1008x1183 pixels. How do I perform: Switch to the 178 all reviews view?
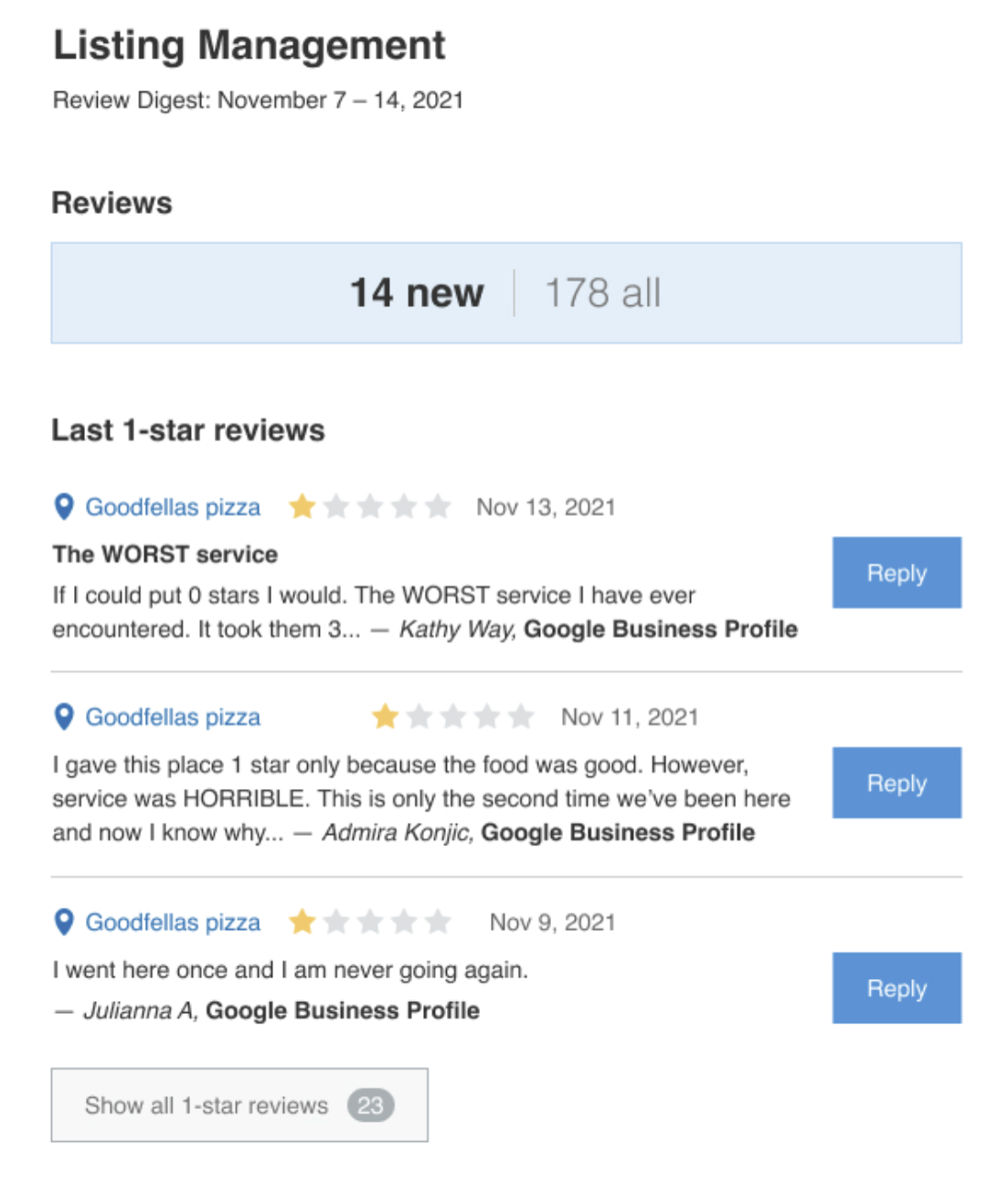pyautogui.click(x=602, y=293)
